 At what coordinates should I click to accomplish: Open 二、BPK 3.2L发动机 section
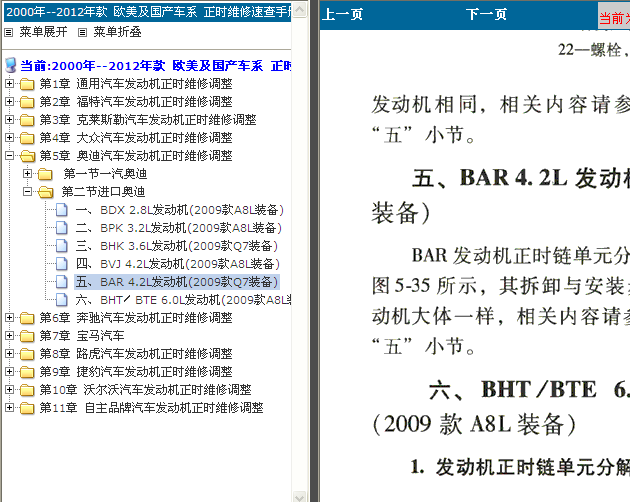tap(178, 228)
